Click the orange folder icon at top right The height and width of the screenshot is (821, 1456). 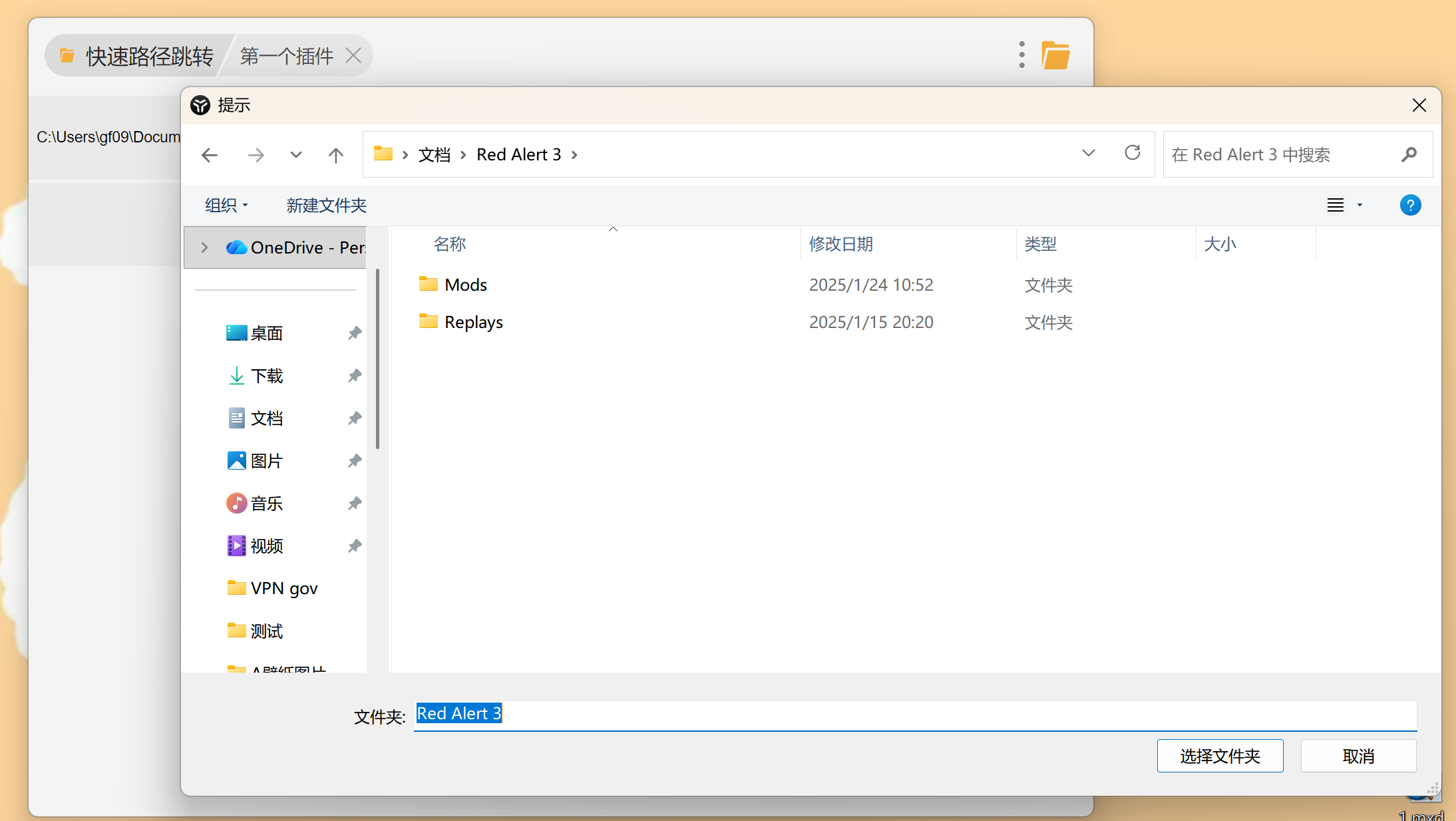(1055, 55)
